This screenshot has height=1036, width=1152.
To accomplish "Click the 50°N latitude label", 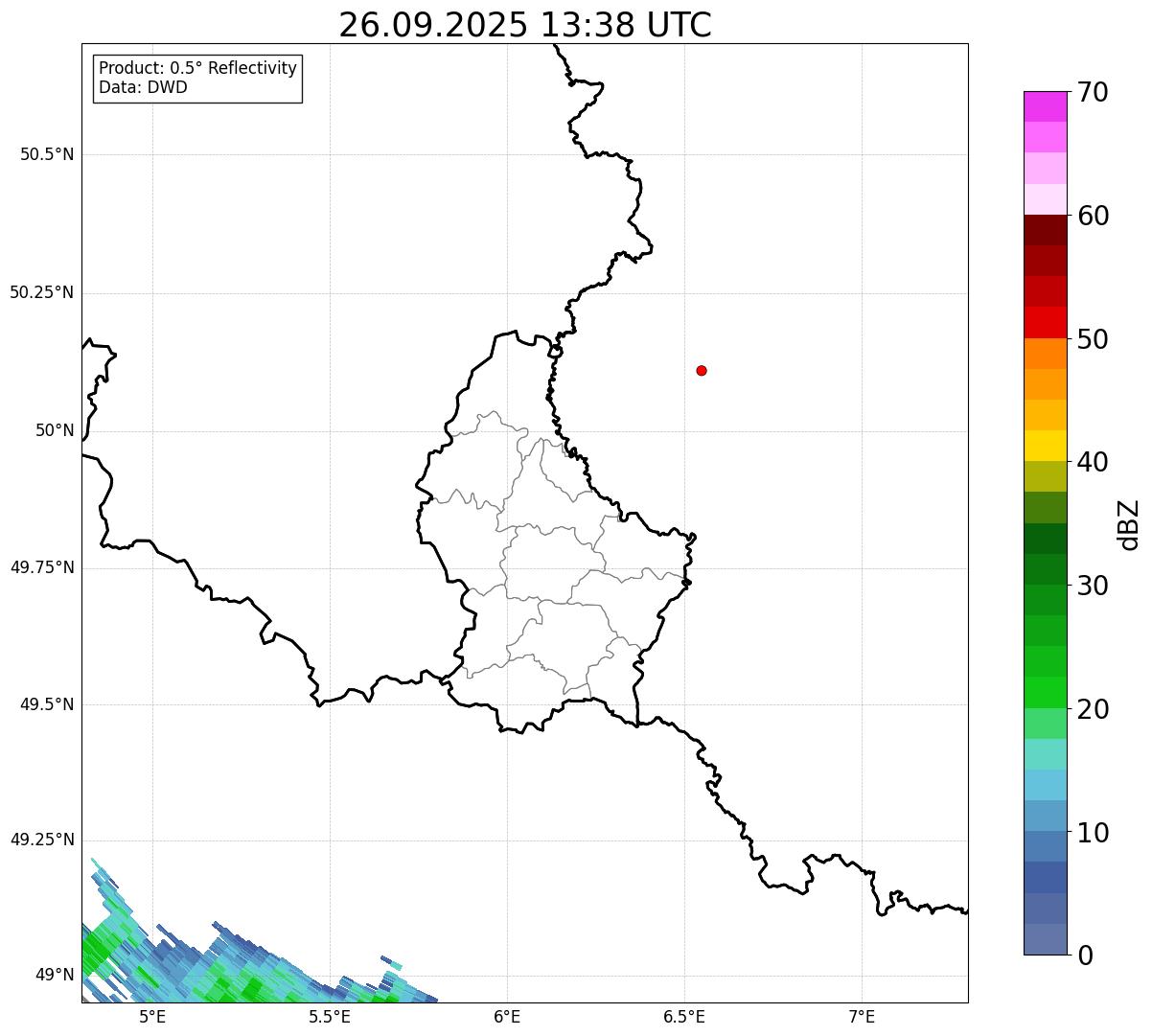I will 55,430.
